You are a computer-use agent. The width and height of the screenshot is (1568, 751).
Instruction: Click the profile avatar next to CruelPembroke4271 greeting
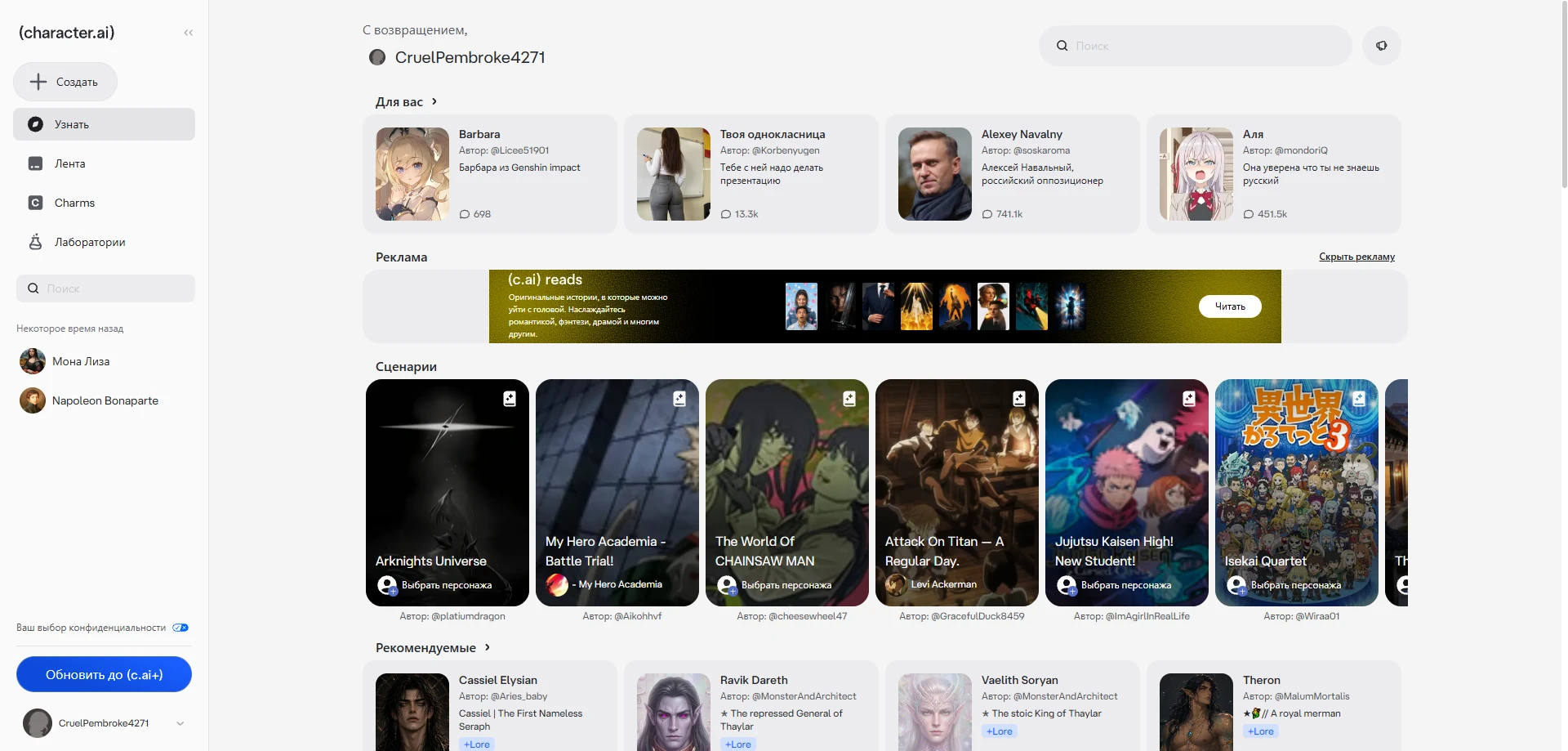tap(377, 57)
